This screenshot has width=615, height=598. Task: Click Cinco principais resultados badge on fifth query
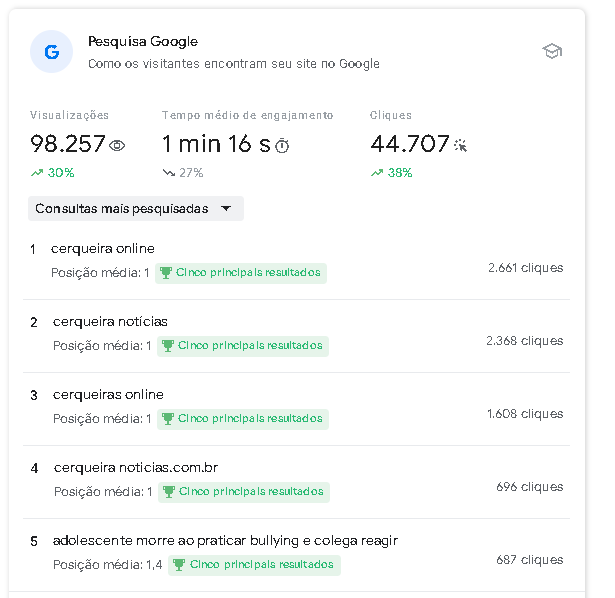(254, 565)
